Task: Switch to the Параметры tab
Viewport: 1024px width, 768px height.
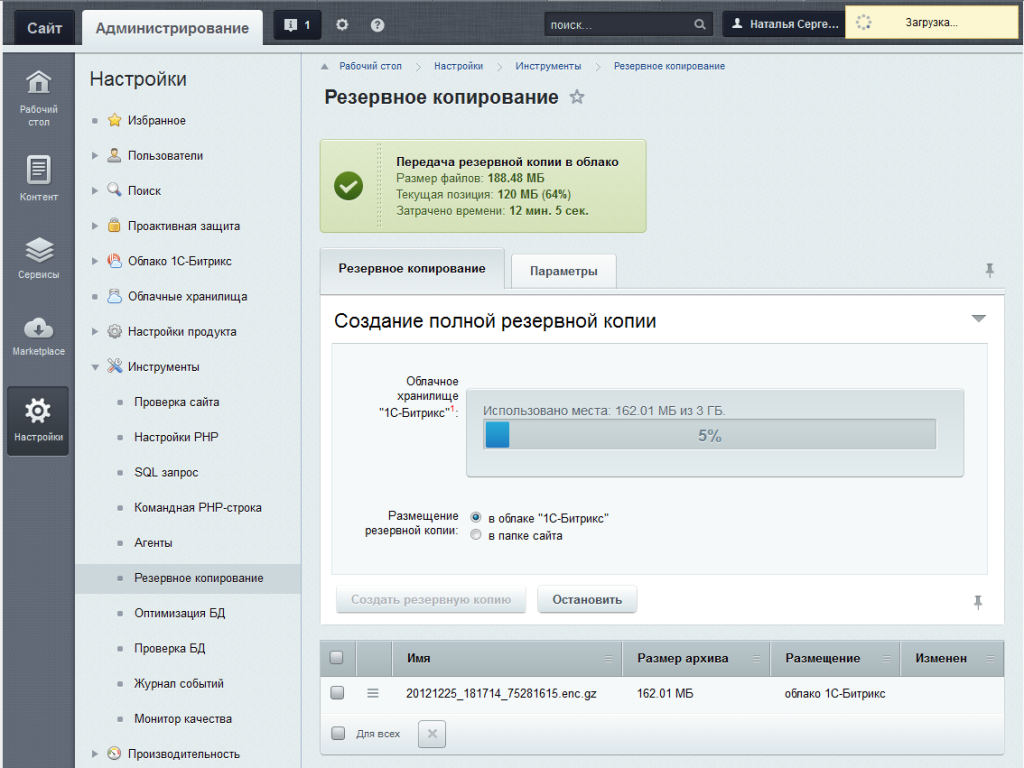Action: pos(564,271)
